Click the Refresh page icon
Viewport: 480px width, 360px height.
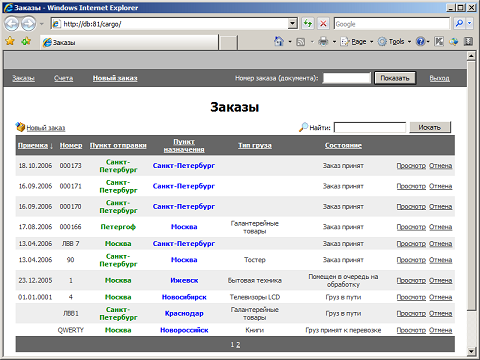pyautogui.click(x=308, y=24)
